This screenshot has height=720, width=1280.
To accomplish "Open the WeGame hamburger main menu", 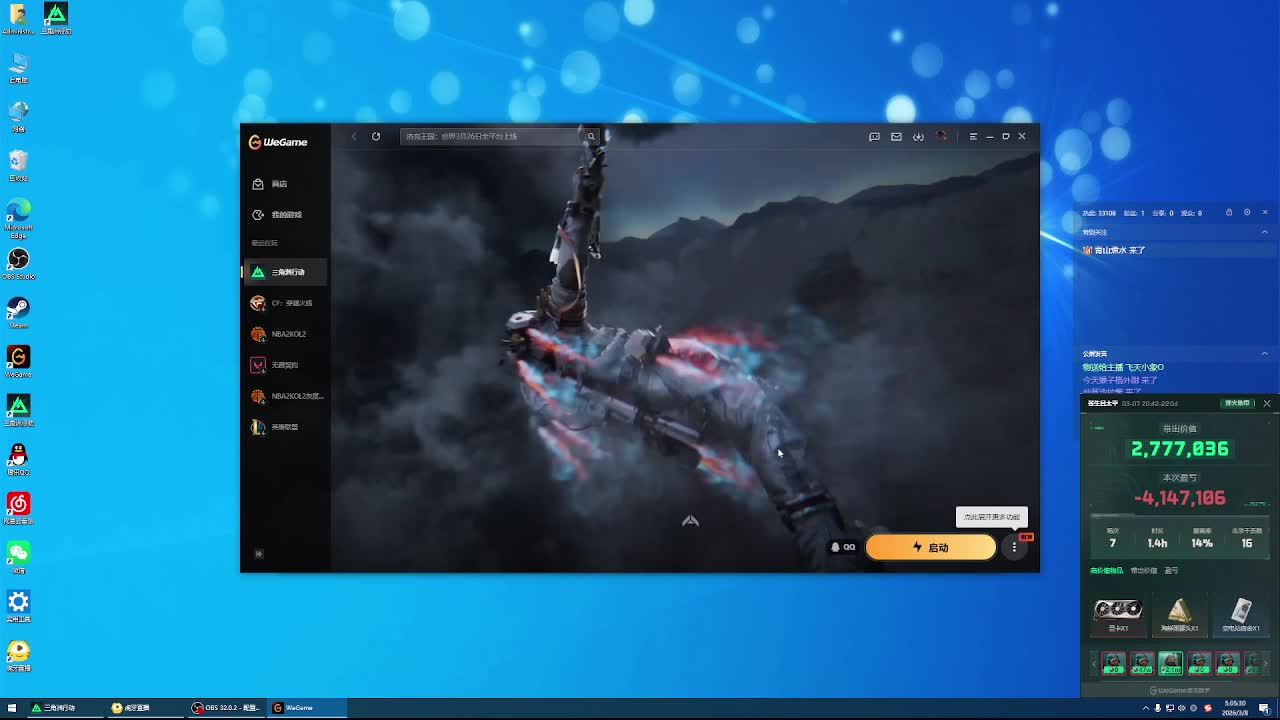I will click(973, 136).
